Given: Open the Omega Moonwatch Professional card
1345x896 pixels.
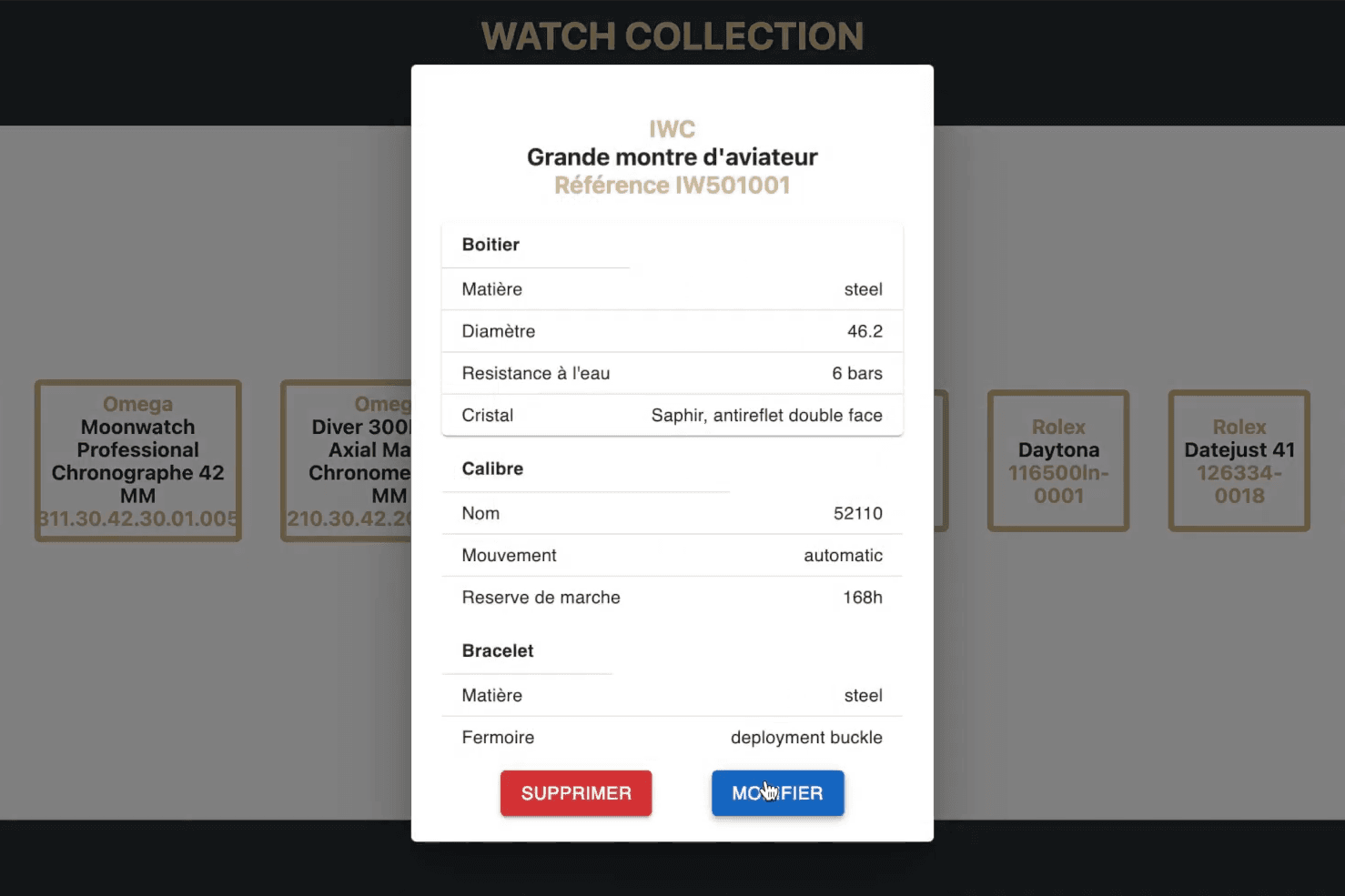Looking at the screenshot, I should coord(137,460).
